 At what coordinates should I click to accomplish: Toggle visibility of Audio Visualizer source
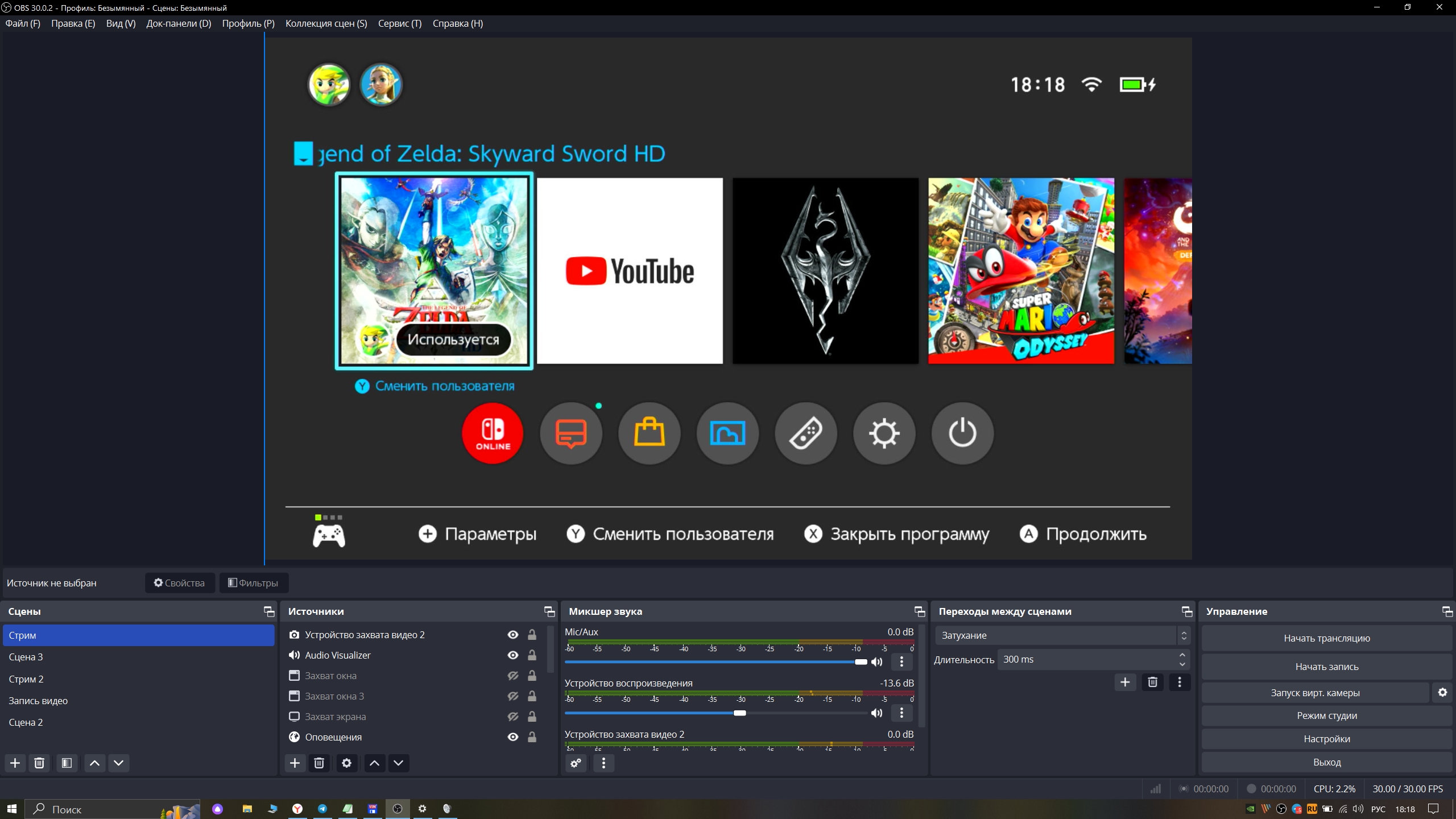(512, 655)
